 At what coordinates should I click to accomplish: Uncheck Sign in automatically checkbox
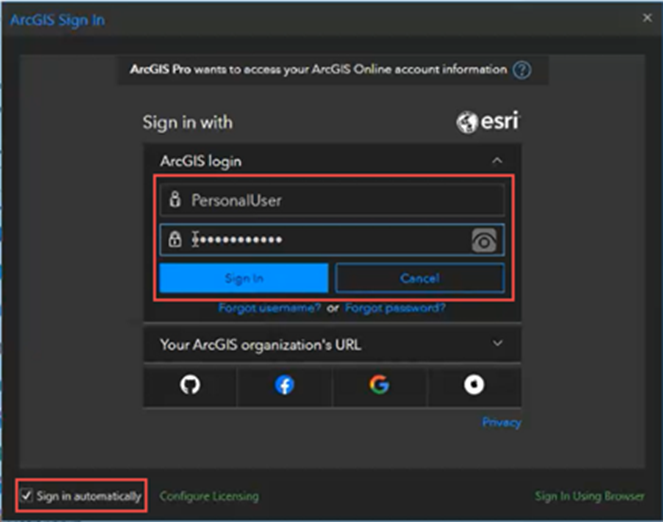[x=26, y=495]
